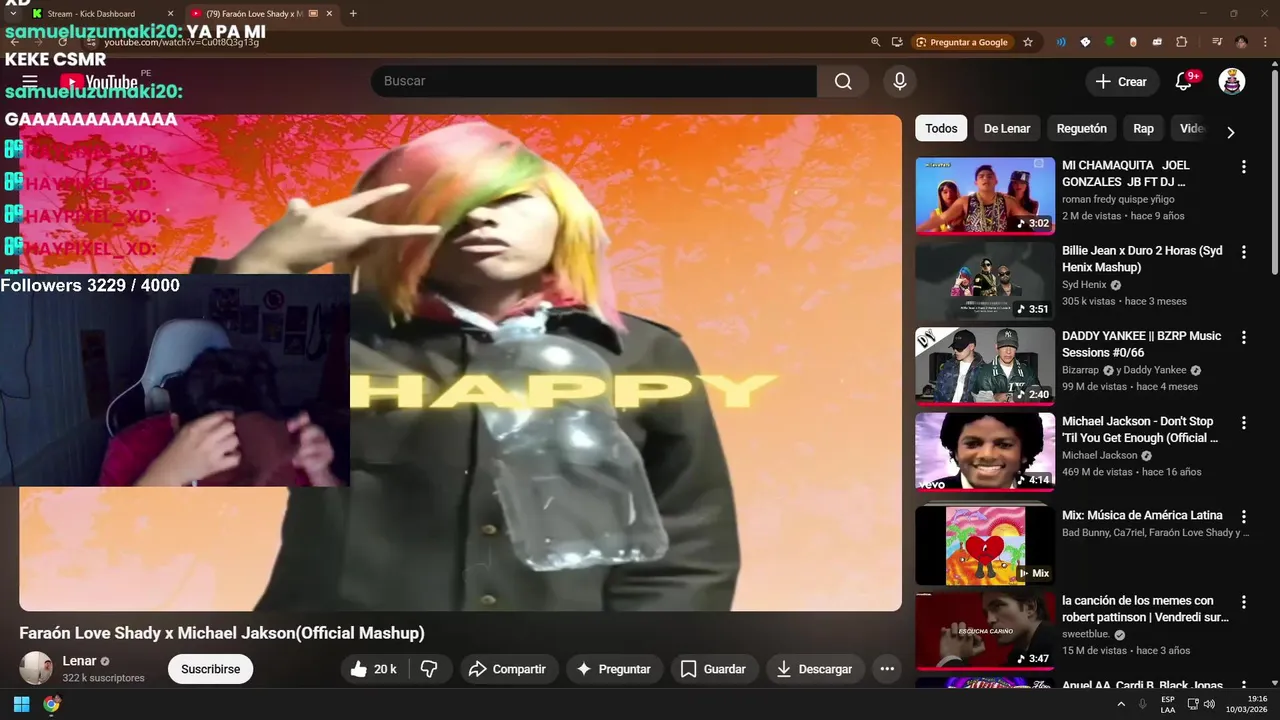Dislike the video with thumbs down
The height and width of the screenshot is (720, 1280).
click(x=430, y=669)
